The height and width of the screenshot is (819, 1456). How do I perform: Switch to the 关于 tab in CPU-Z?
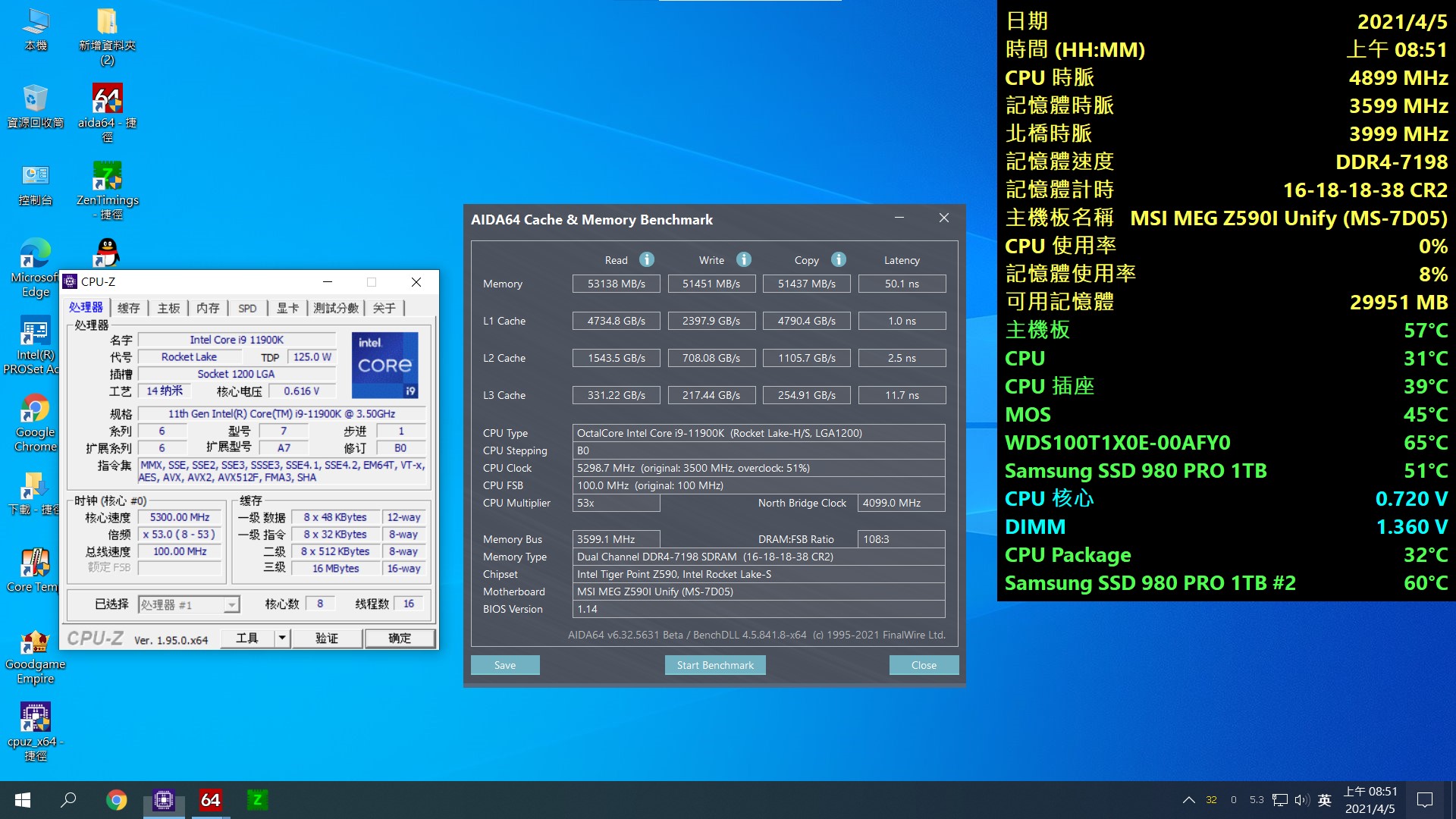(384, 308)
